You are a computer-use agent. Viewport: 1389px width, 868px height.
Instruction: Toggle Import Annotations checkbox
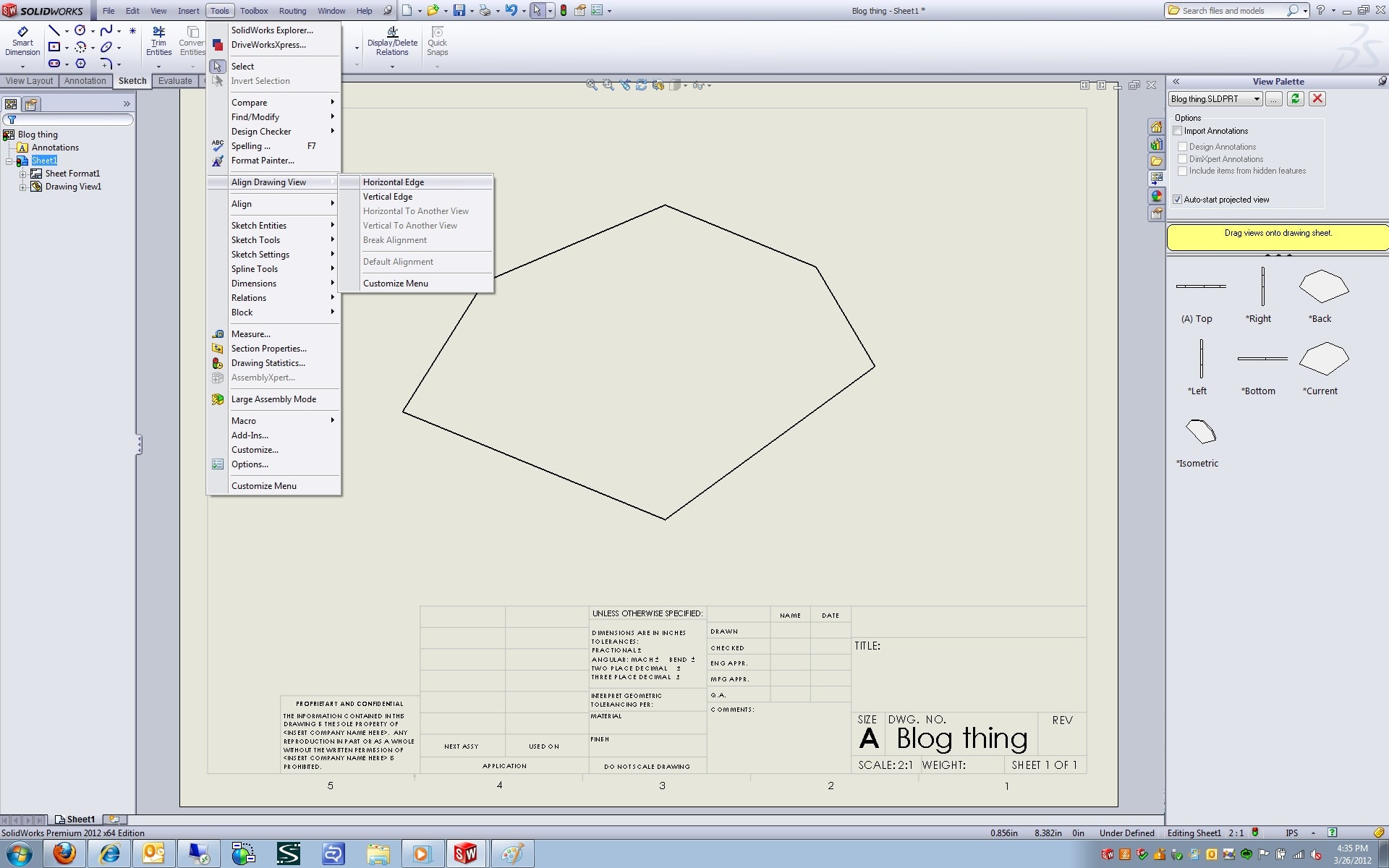click(1177, 130)
